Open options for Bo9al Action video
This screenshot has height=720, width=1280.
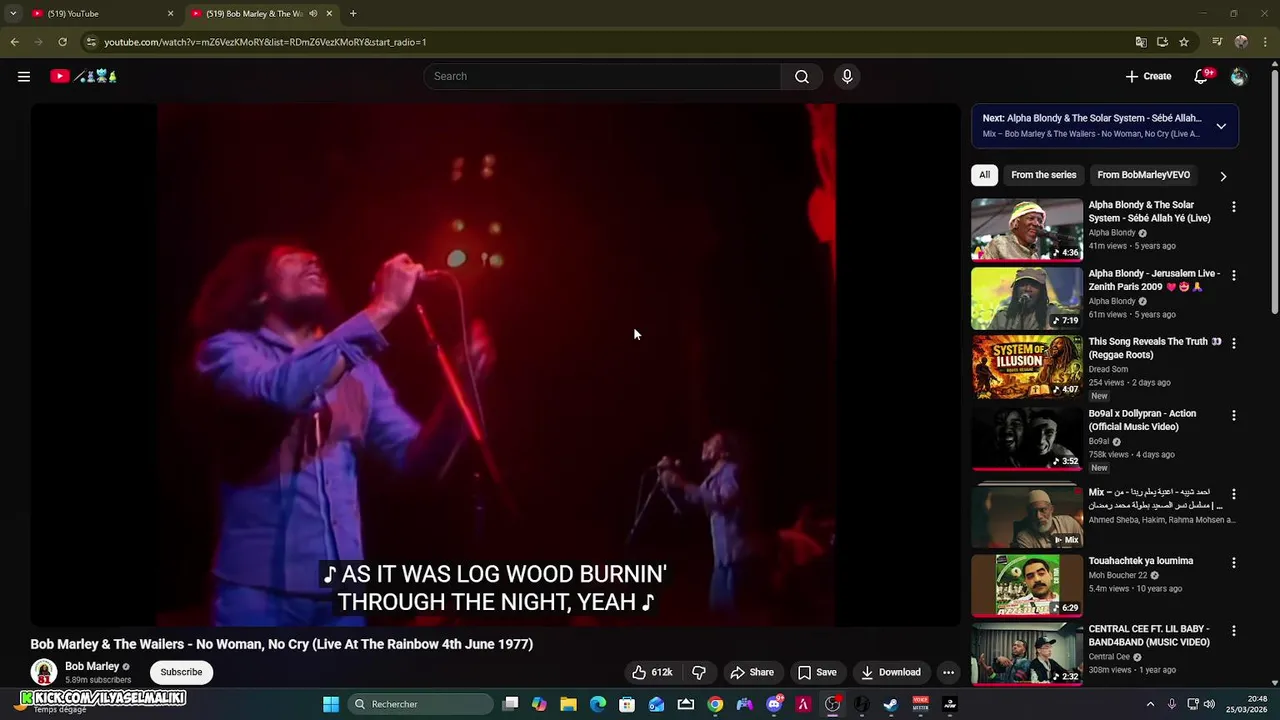(x=1233, y=415)
